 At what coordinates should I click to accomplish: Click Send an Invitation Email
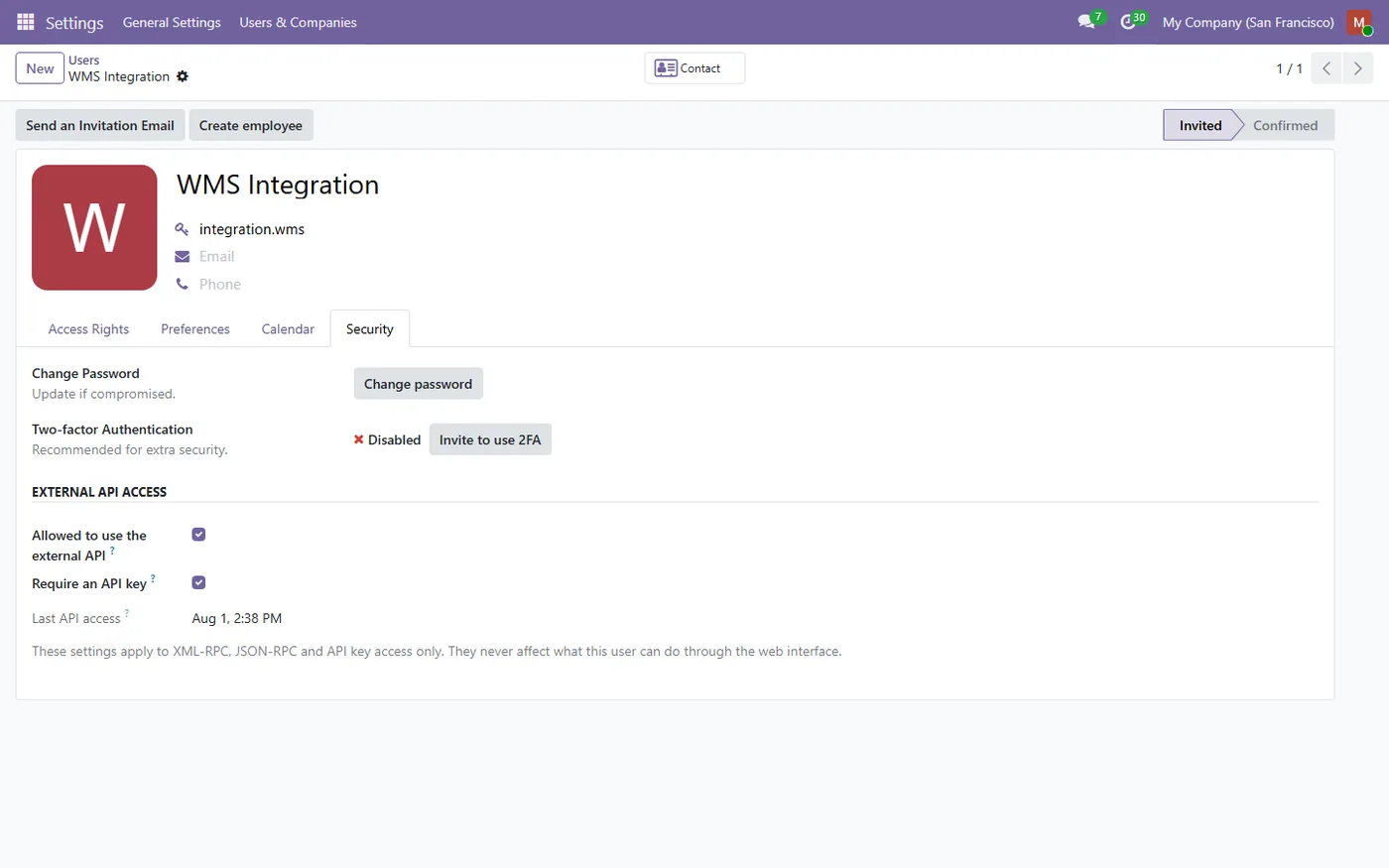tap(100, 125)
